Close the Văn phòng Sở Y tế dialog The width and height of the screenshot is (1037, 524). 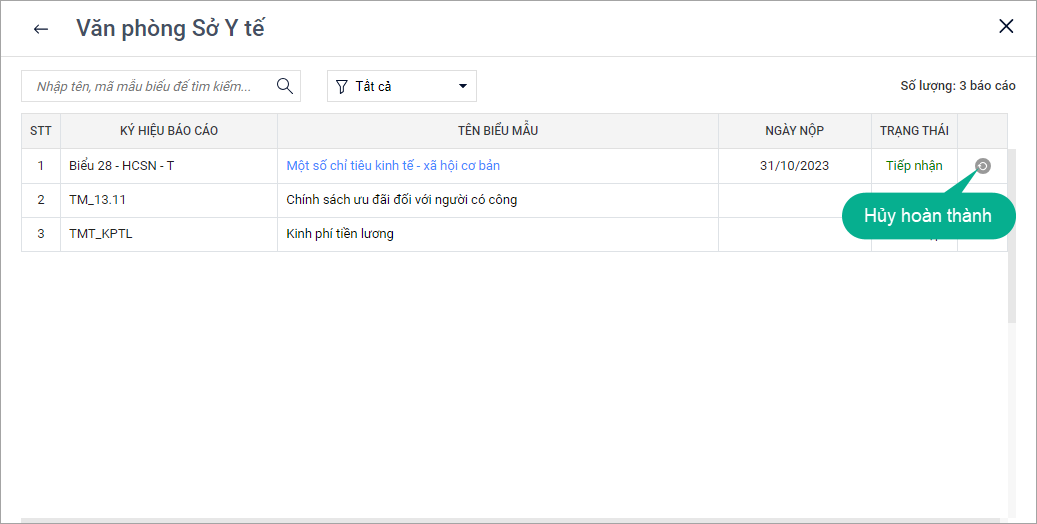click(x=1006, y=27)
